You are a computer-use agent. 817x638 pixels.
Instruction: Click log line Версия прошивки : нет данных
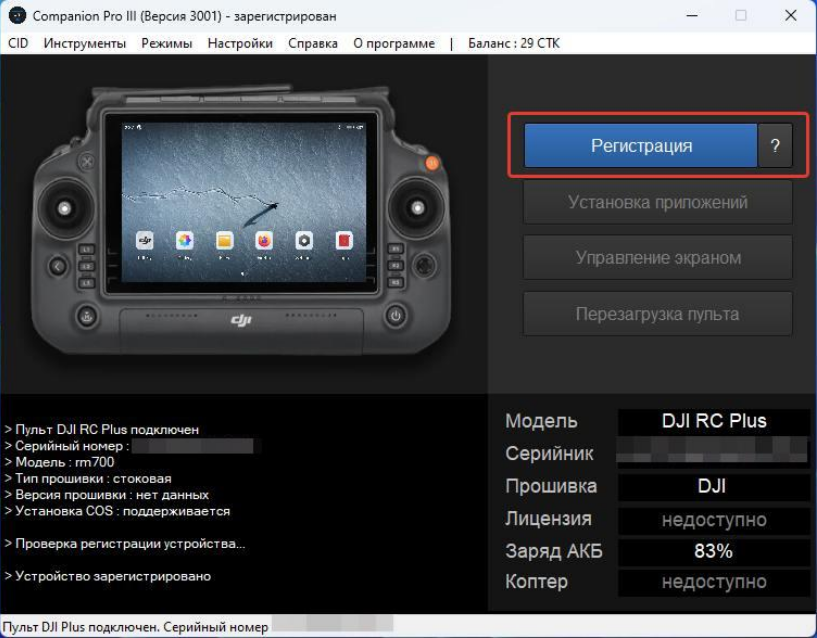(107, 495)
